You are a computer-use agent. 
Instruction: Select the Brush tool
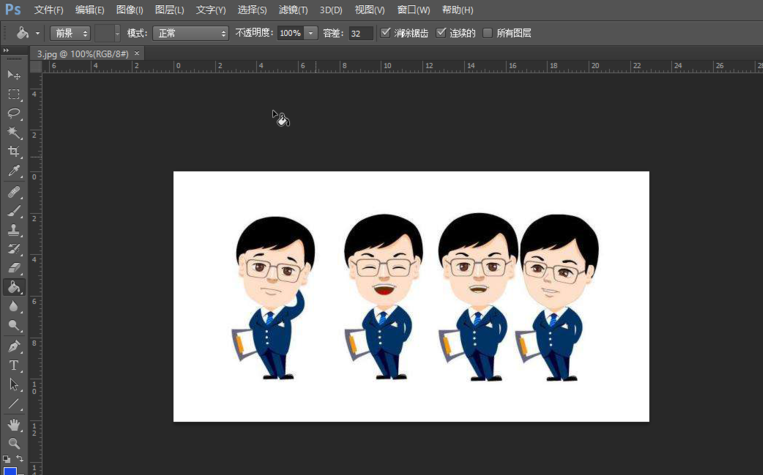tap(14, 210)
